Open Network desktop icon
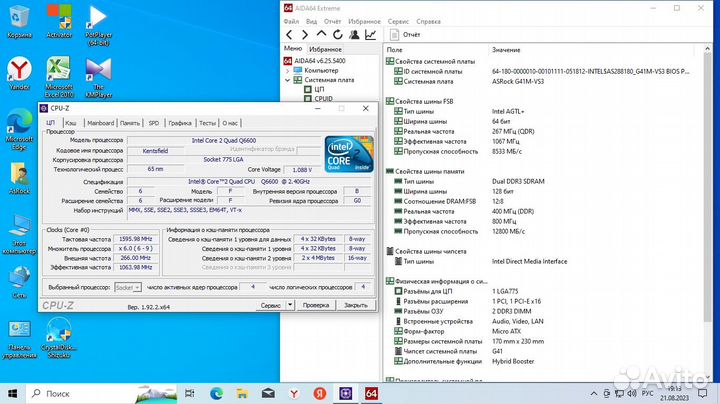Screen dimensions: 720x404 (19, 282)
